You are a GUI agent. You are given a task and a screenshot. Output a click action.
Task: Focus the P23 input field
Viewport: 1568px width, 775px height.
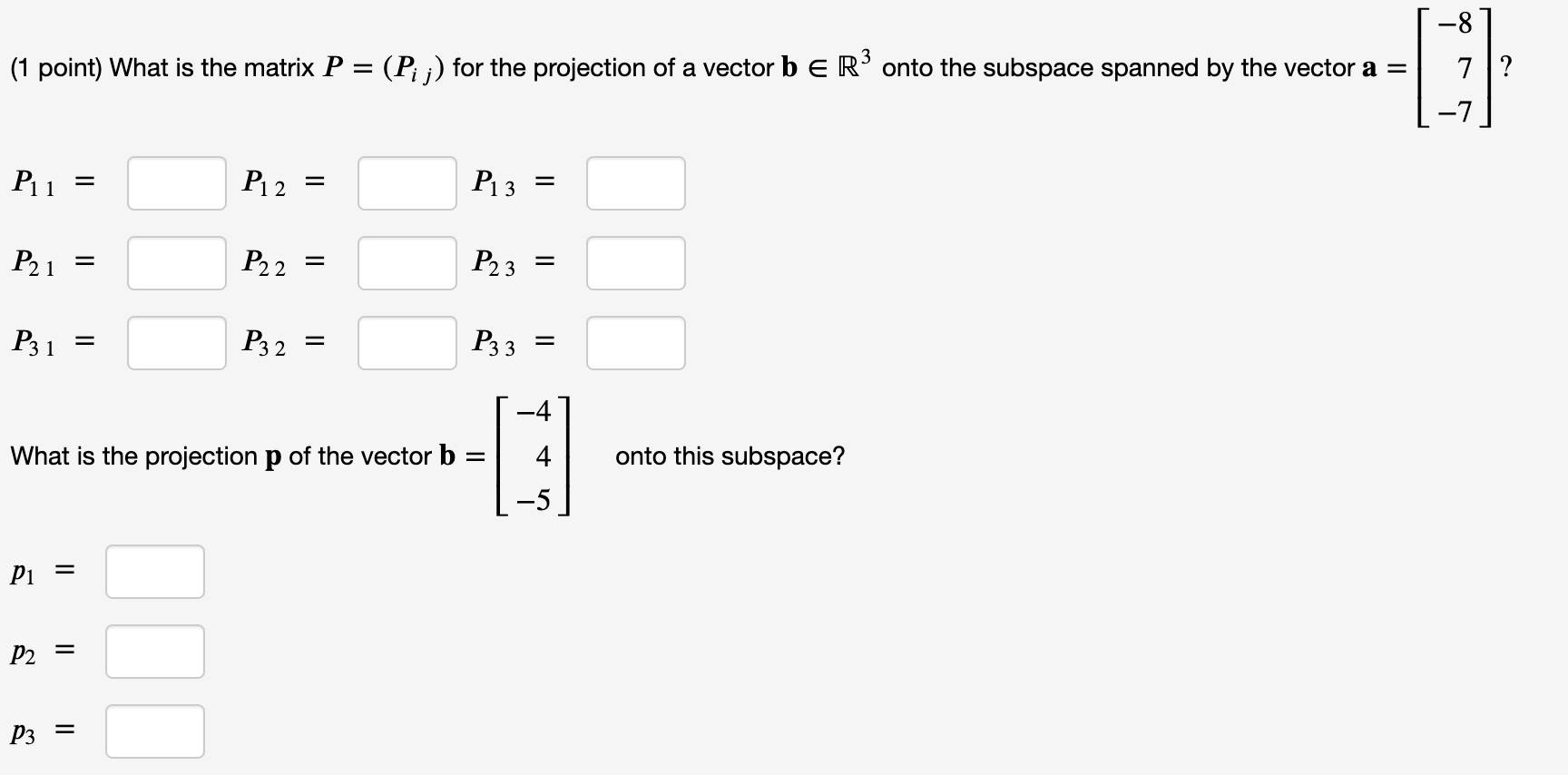[x=636, y=263]
